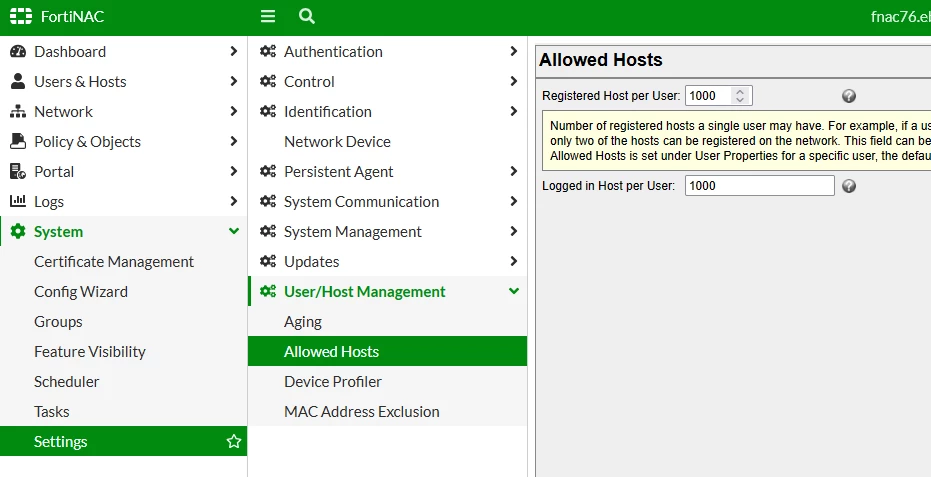Click the Allowed Hosts heading
The width and height of the screenshot is (931, 477).
tap(601, 60)
